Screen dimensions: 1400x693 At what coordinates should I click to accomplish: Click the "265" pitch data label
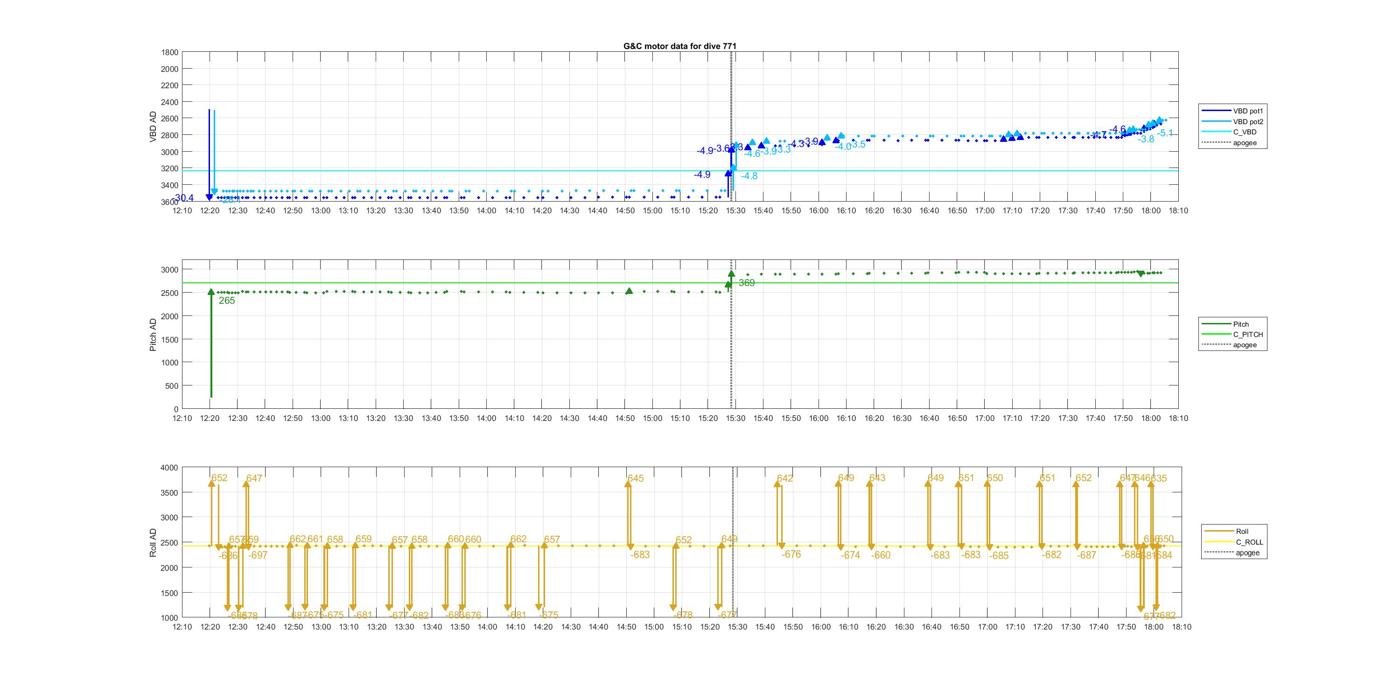click(x=227, y=300)
